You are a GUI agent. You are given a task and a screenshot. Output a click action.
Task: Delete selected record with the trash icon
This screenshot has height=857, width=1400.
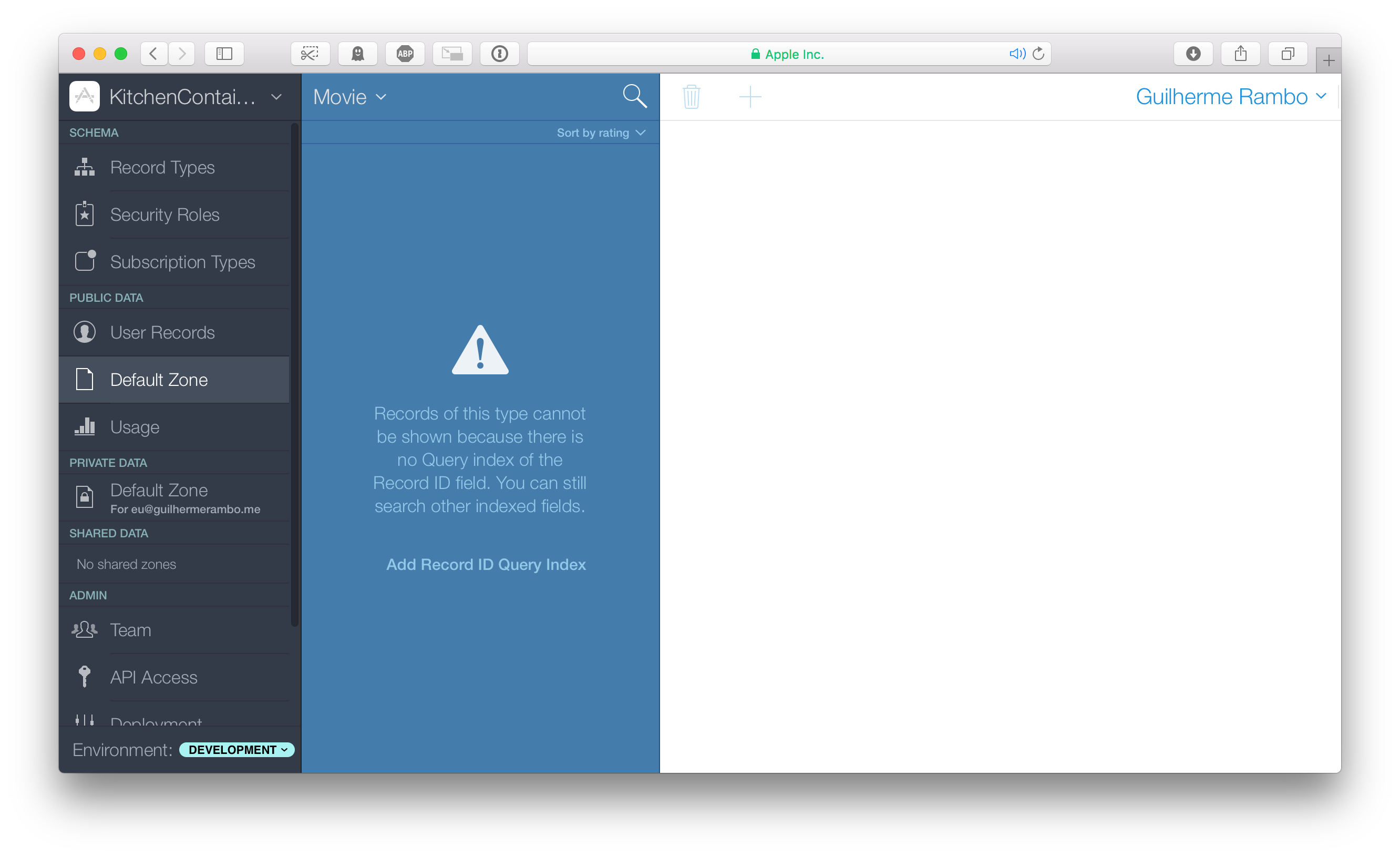(x=692, y=97)
